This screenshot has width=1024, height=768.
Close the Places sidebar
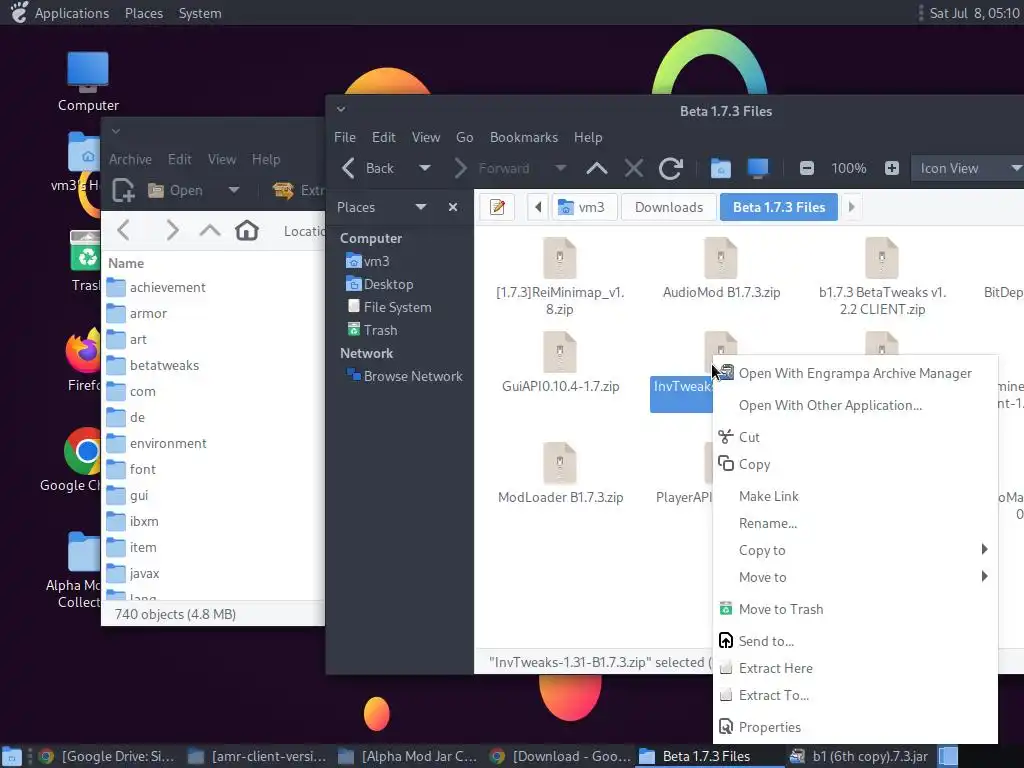coord(453,207)
